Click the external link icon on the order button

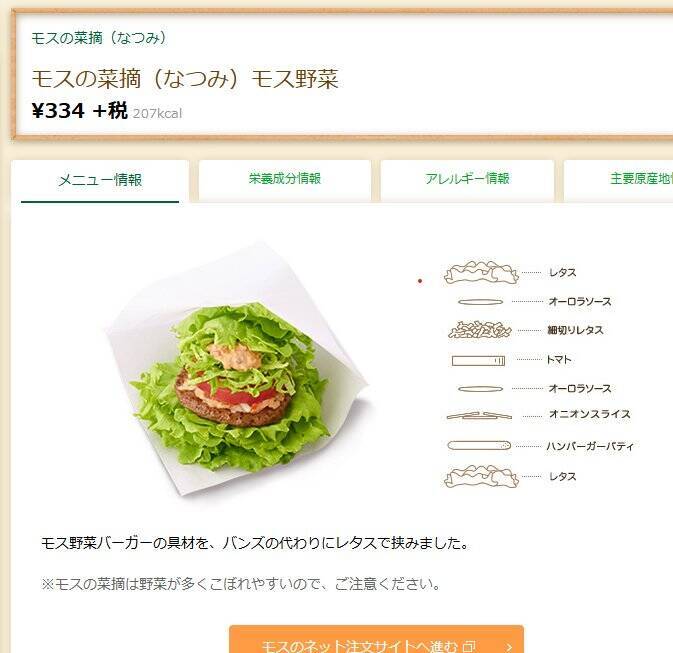469,646
